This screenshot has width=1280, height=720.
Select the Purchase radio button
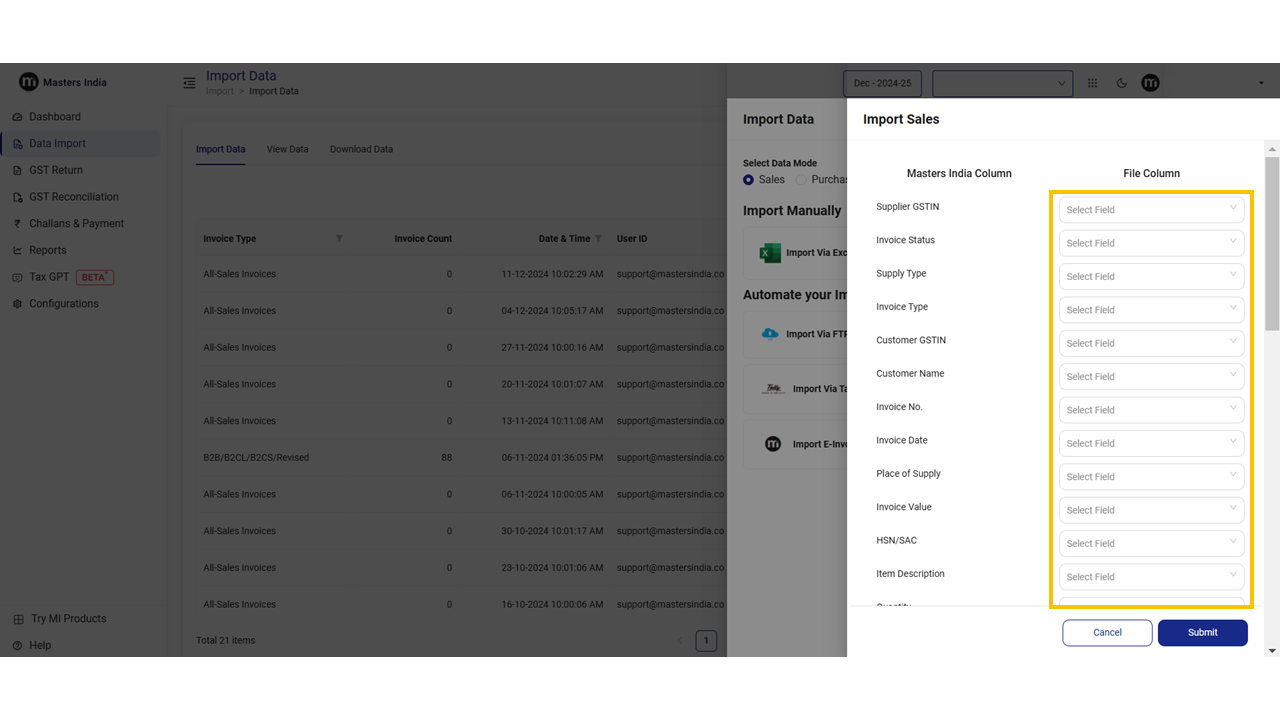pyautogui.click(x=801, y=180)
